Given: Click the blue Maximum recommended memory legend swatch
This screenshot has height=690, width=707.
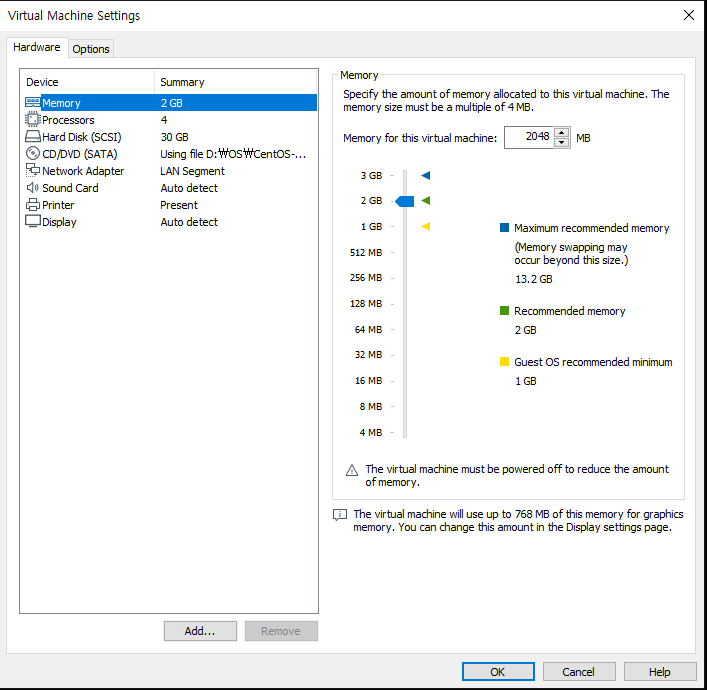Looking at the screenshot, I should (x=505, y=227).
